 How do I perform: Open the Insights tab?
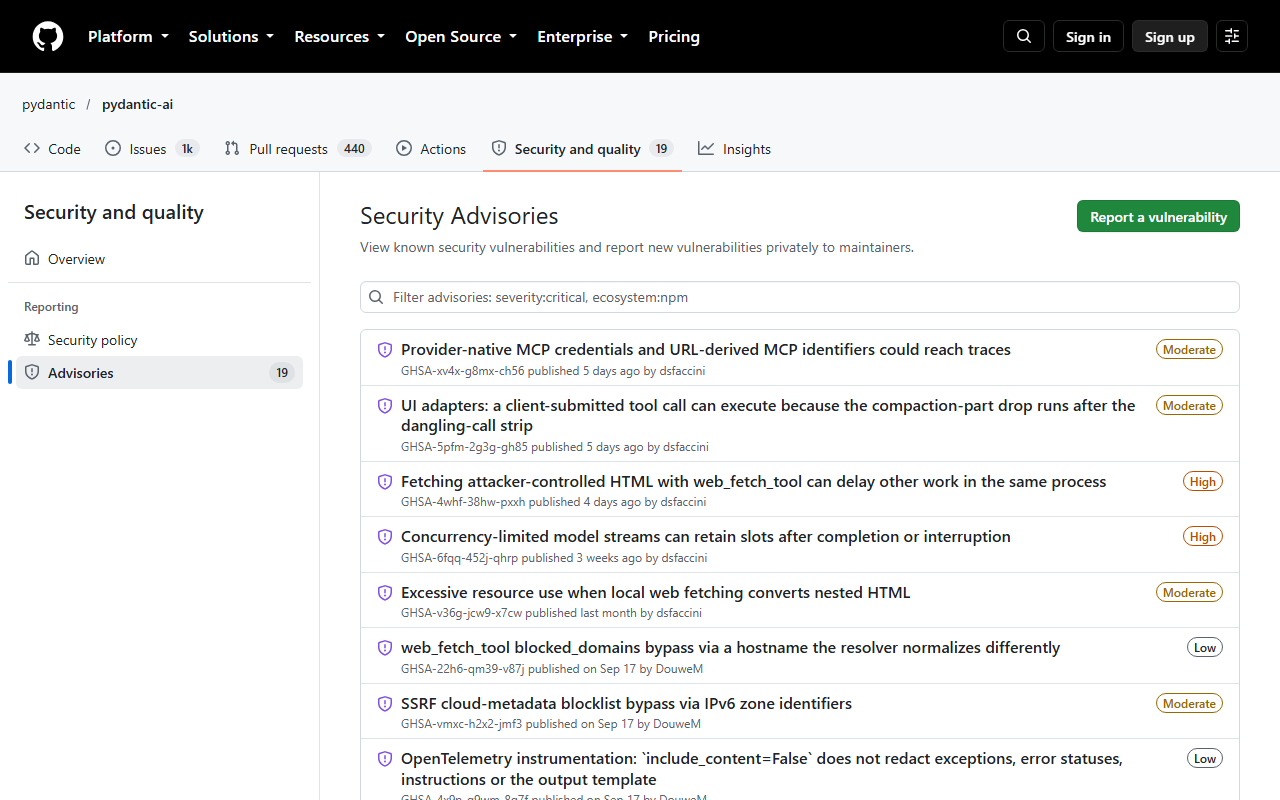[735, 149]
